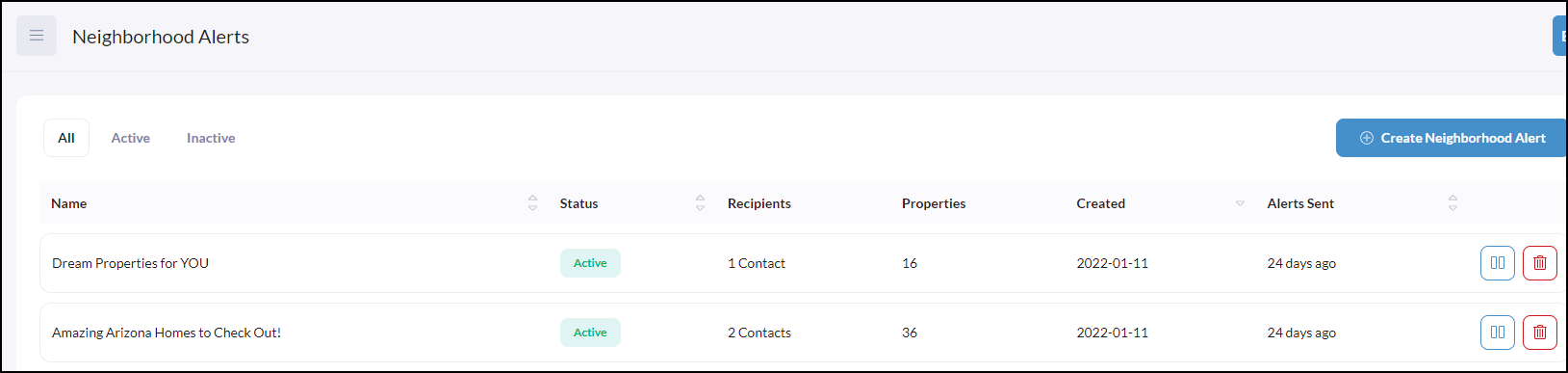Sort table by Name column arrows
The image size is (1568, 373).
pyautogui.click(x=532, y=203)
